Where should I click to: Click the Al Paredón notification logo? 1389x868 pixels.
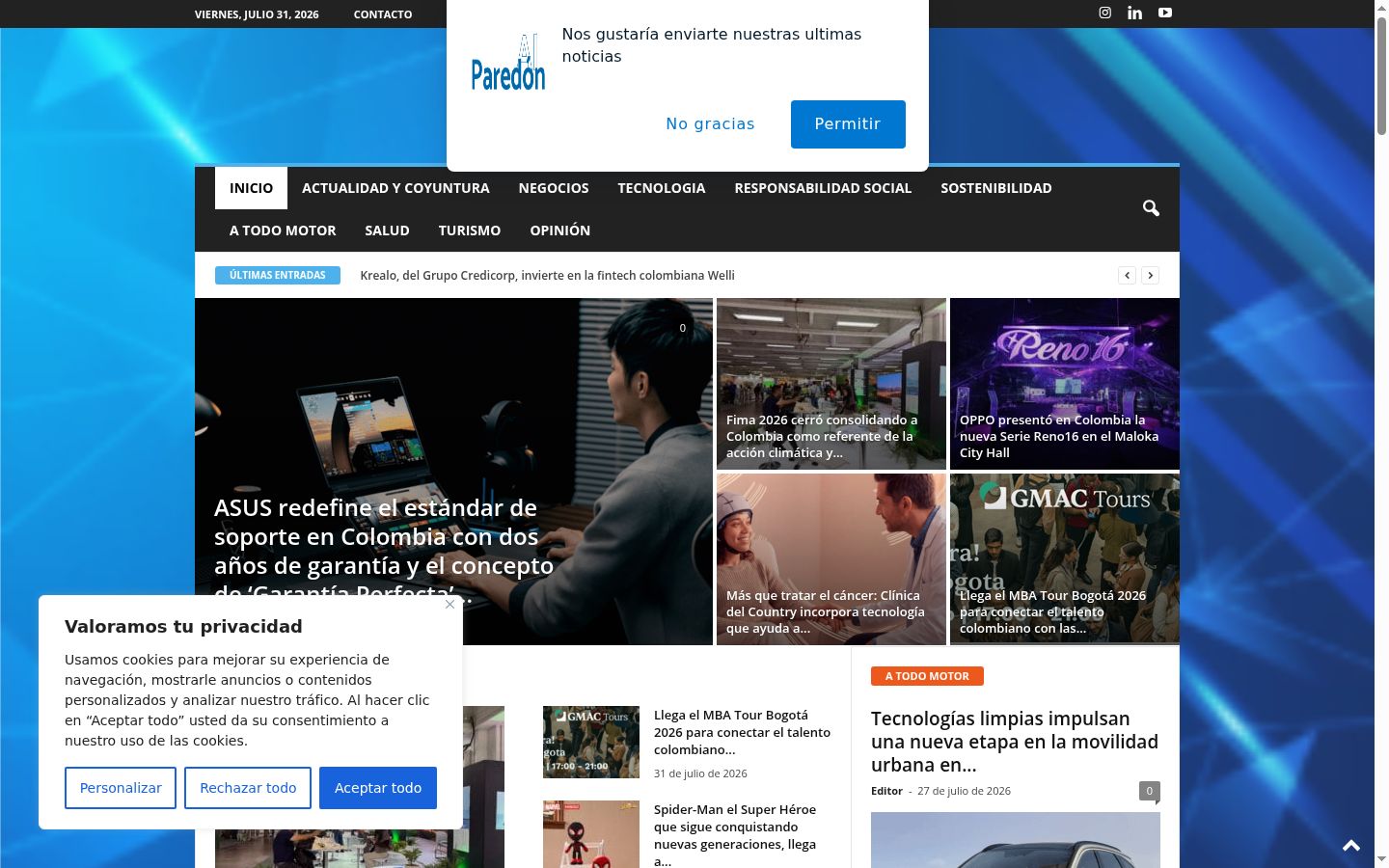[x=508, y=63]
